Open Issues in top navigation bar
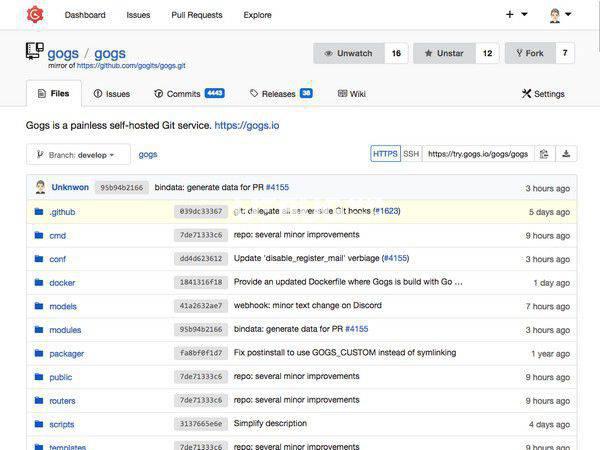 [138, 15]
